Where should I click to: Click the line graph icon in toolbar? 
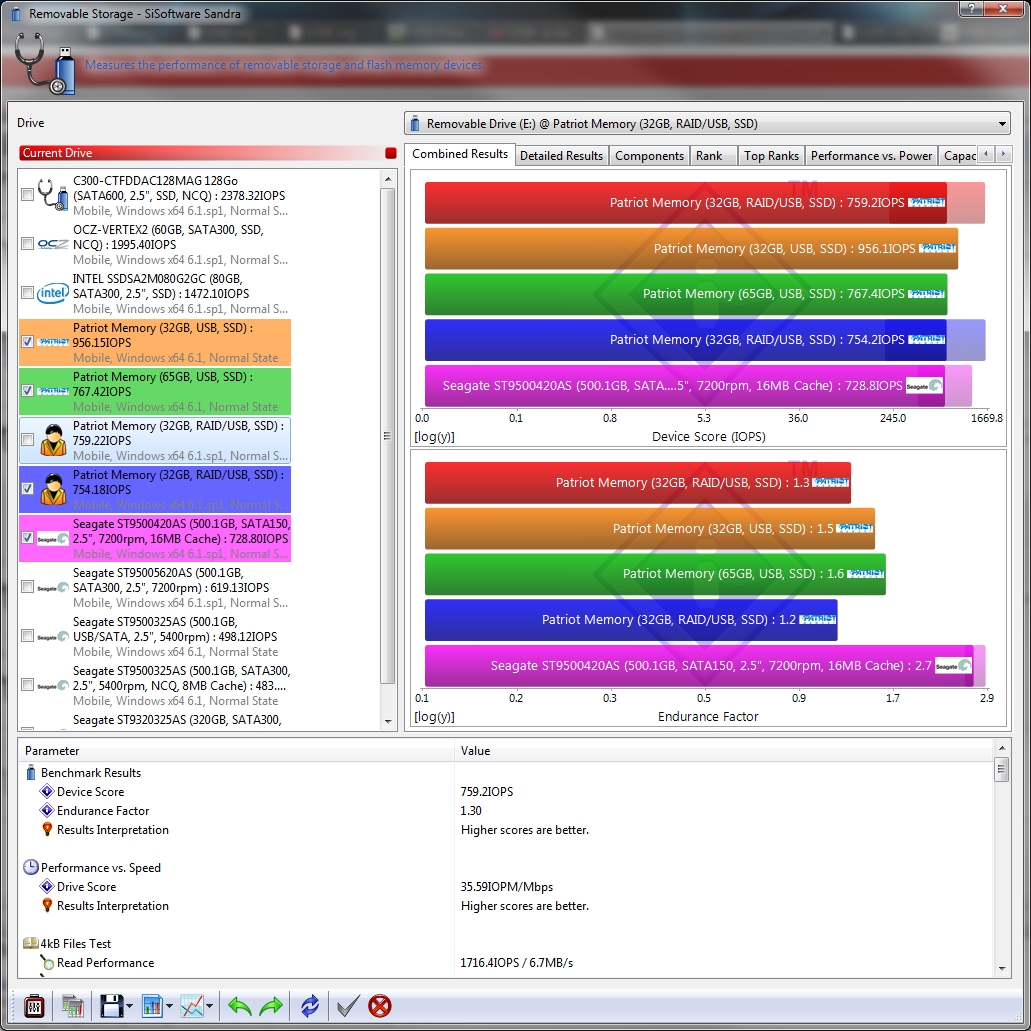coord(192,1006)
